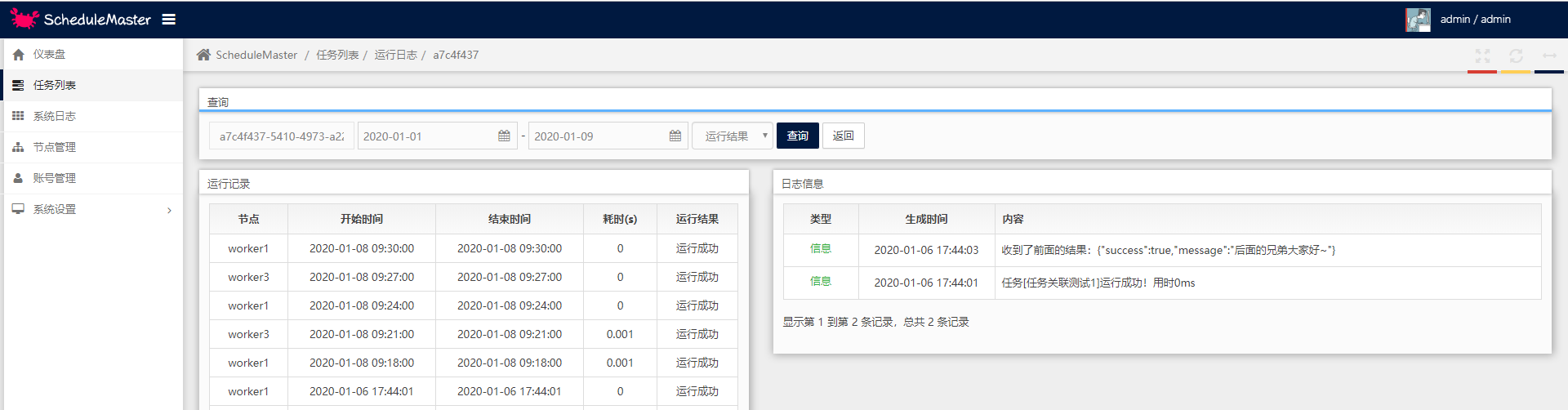The height and width of the screenshot is (410, 1568).
Task: Open the calendar icon for start date
Action: tap(504, 136)
